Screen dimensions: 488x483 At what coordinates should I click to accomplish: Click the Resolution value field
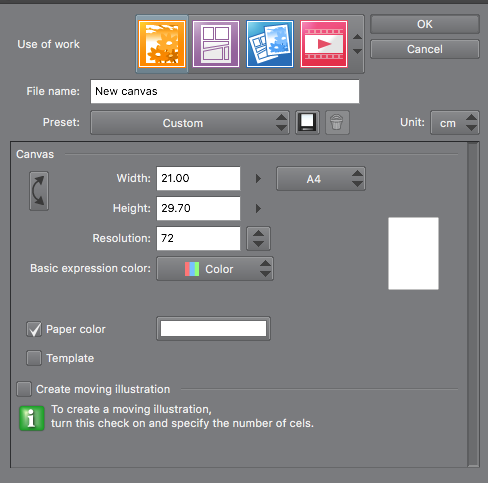[198, 238]
